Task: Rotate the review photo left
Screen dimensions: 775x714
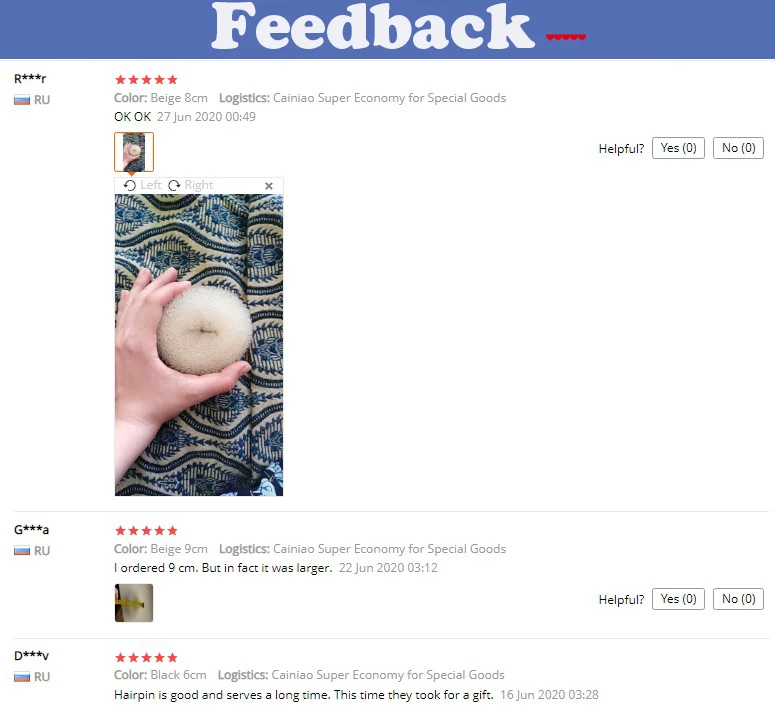Action: (142, 185)
